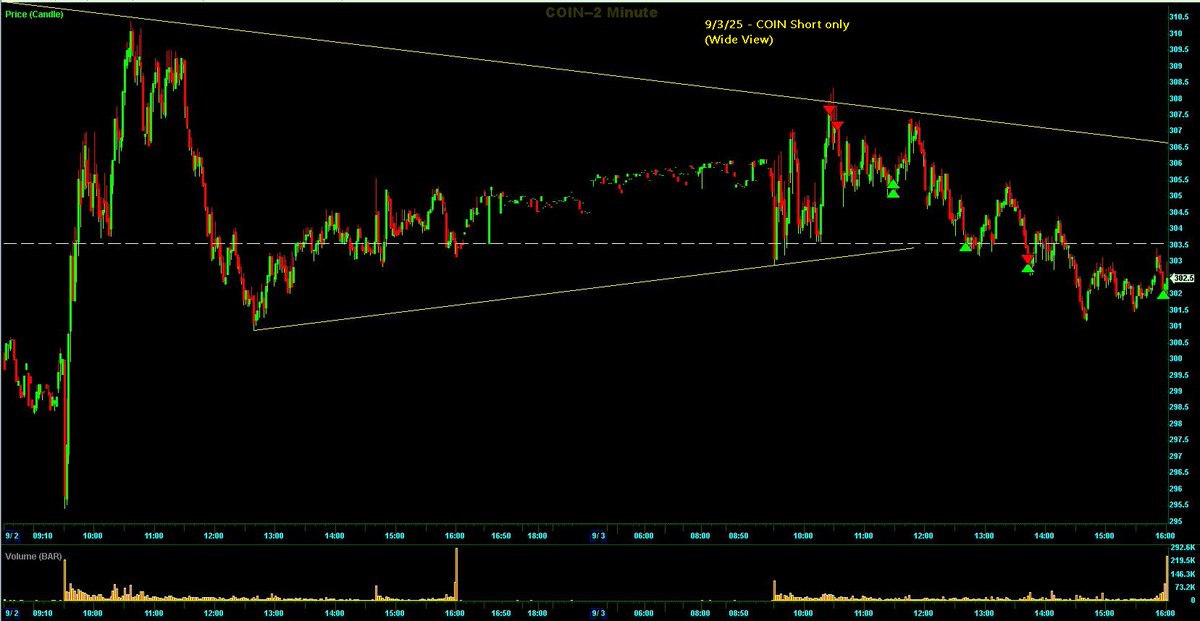Click the "Price (Candle)" pane label
This screenshot has height=621, width=1200.
(32, 16)
